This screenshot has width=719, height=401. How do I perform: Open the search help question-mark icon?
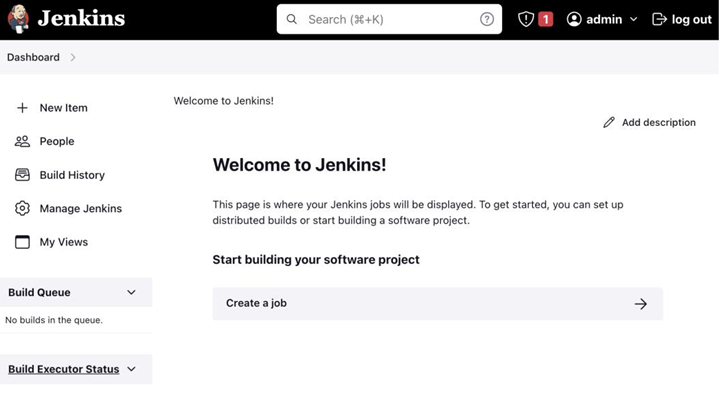tap(487, 19)
